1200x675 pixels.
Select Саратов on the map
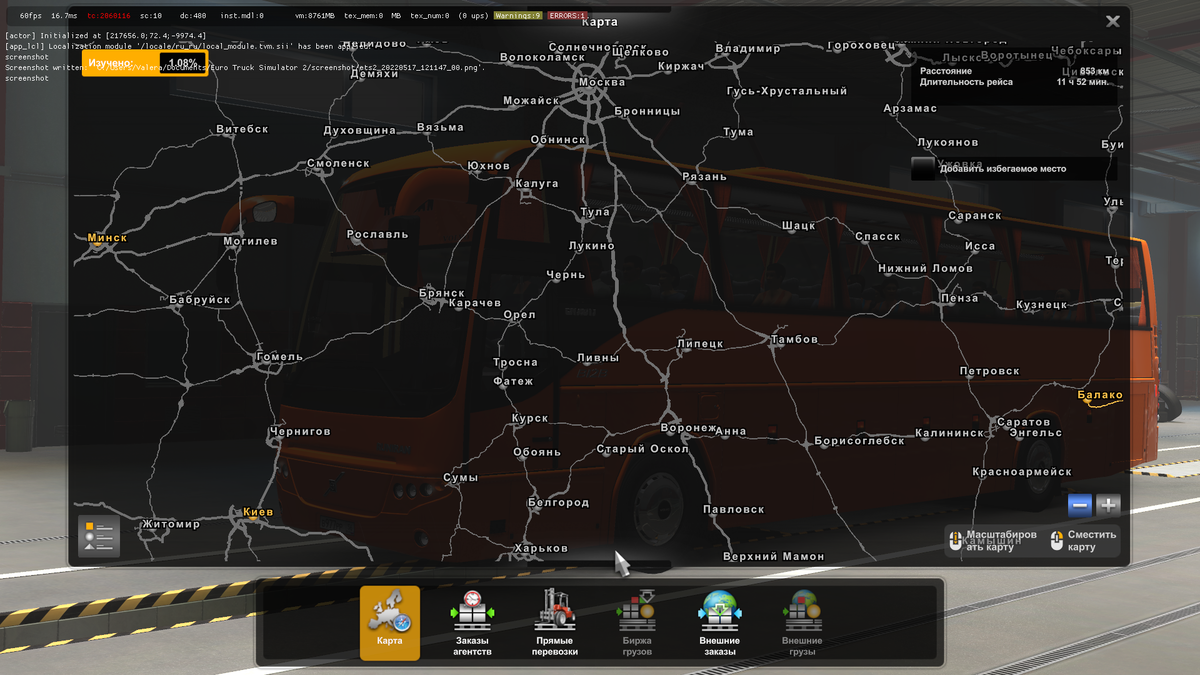(x=1024, y=422)
